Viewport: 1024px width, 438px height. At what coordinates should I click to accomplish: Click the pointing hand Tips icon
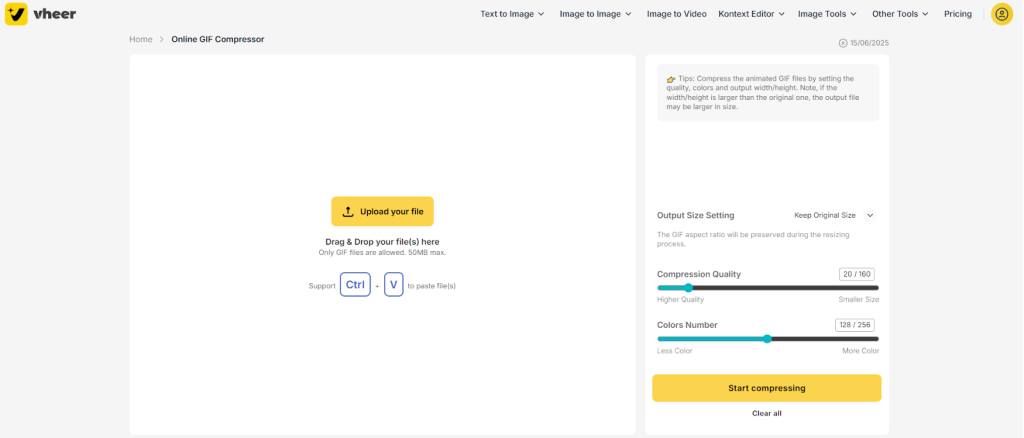(670, 79)
